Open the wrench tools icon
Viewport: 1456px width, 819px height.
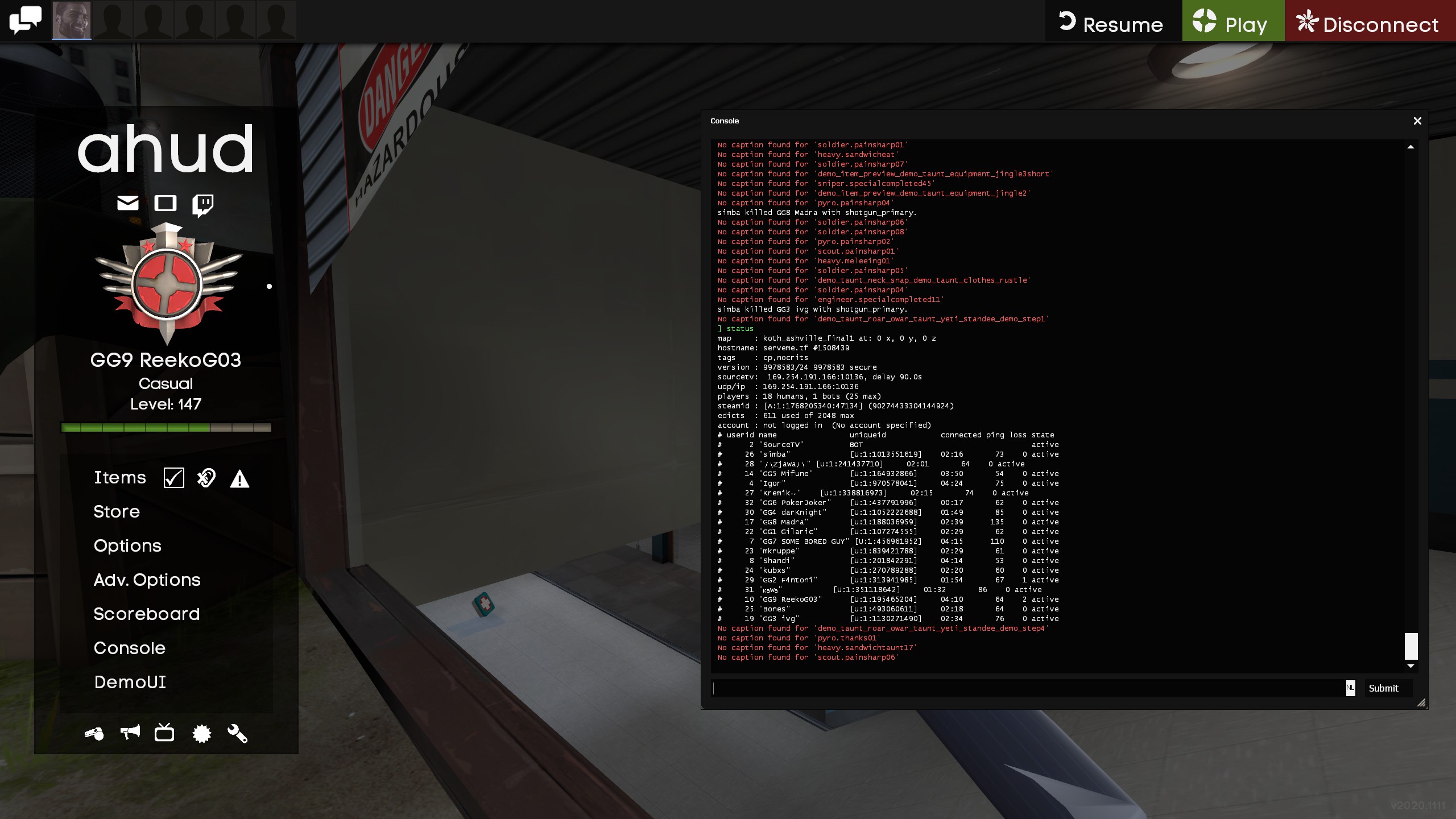[237, 734]
